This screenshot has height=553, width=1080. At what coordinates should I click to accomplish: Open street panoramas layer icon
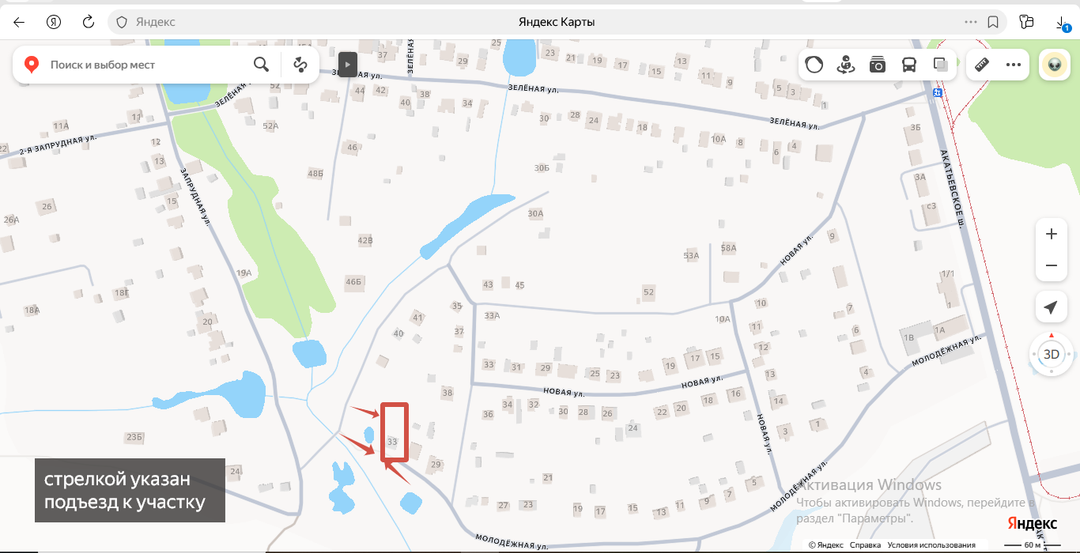coord(846,65)
